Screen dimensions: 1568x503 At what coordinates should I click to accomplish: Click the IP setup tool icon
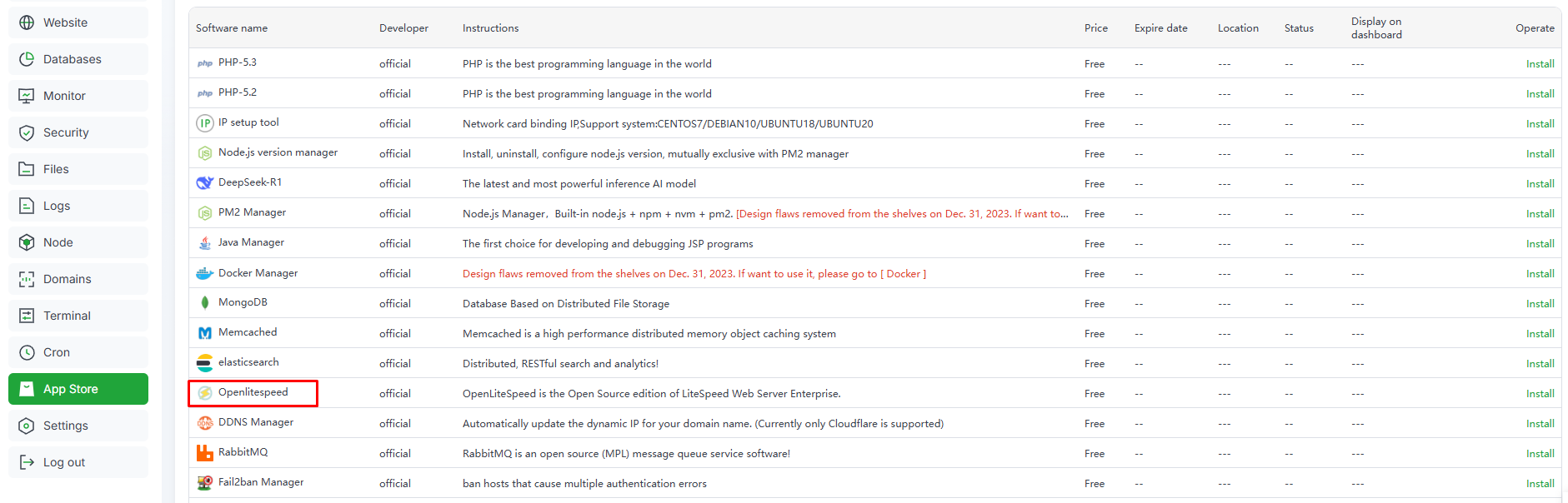click(x=204, y=123)
